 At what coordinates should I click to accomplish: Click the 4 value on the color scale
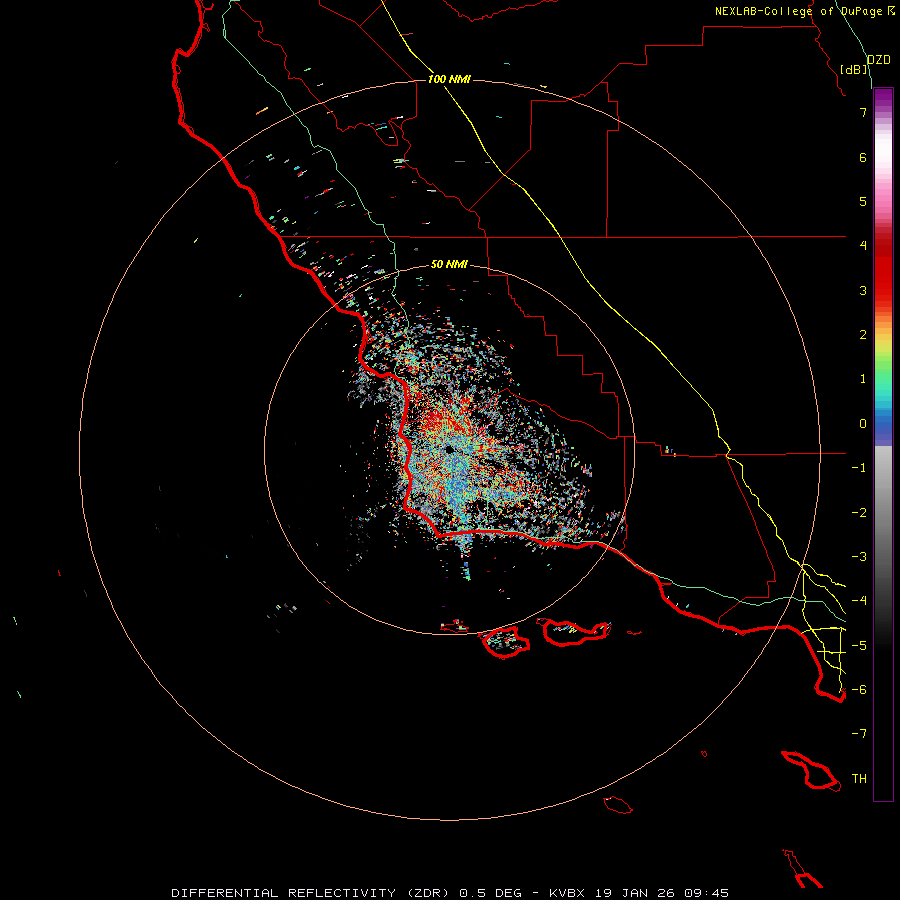pyautogui.click(x=863, y=246)
